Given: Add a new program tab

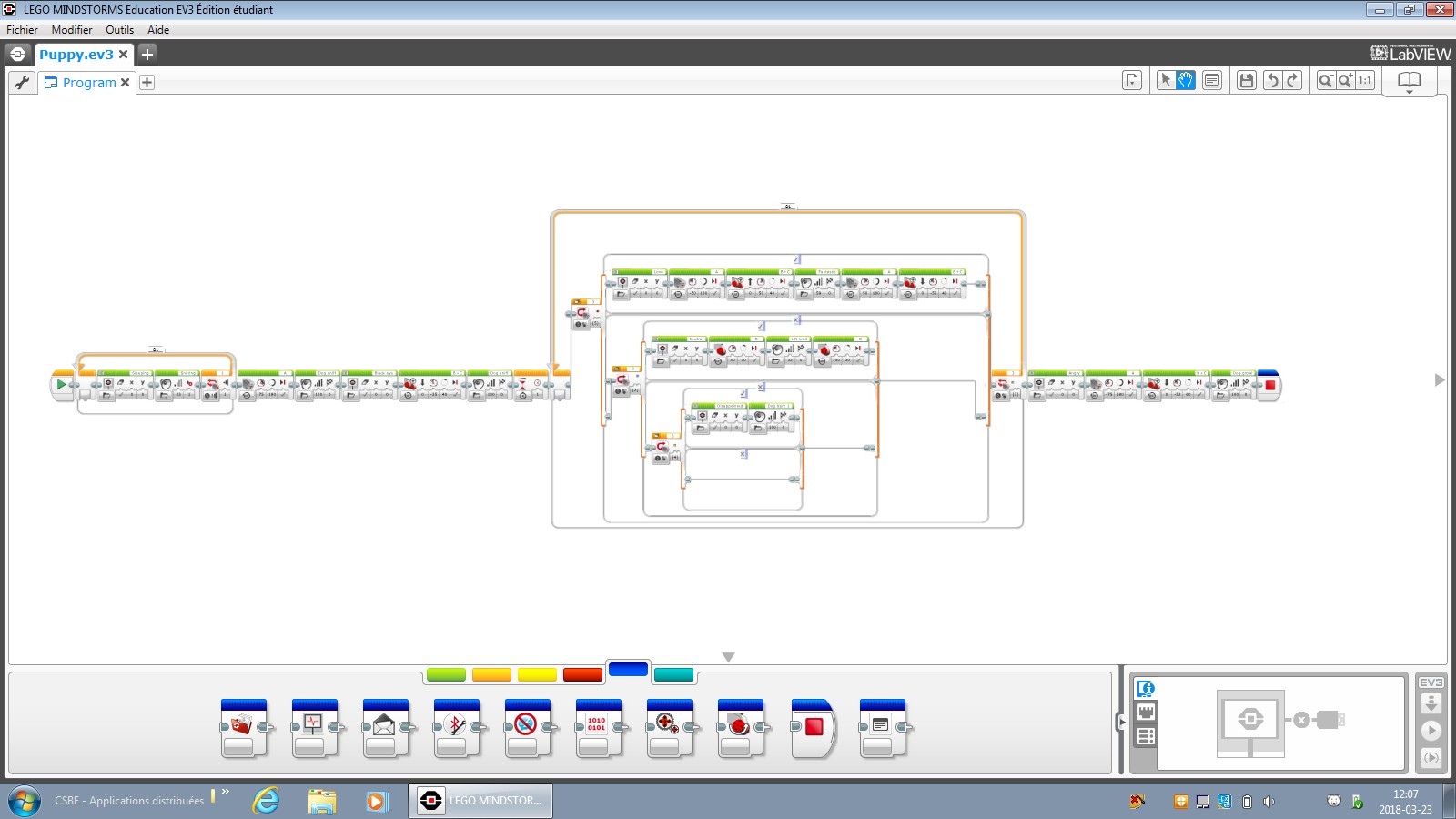Looking at the screenshot, I should pyautogui.click(x=147, y=82).
